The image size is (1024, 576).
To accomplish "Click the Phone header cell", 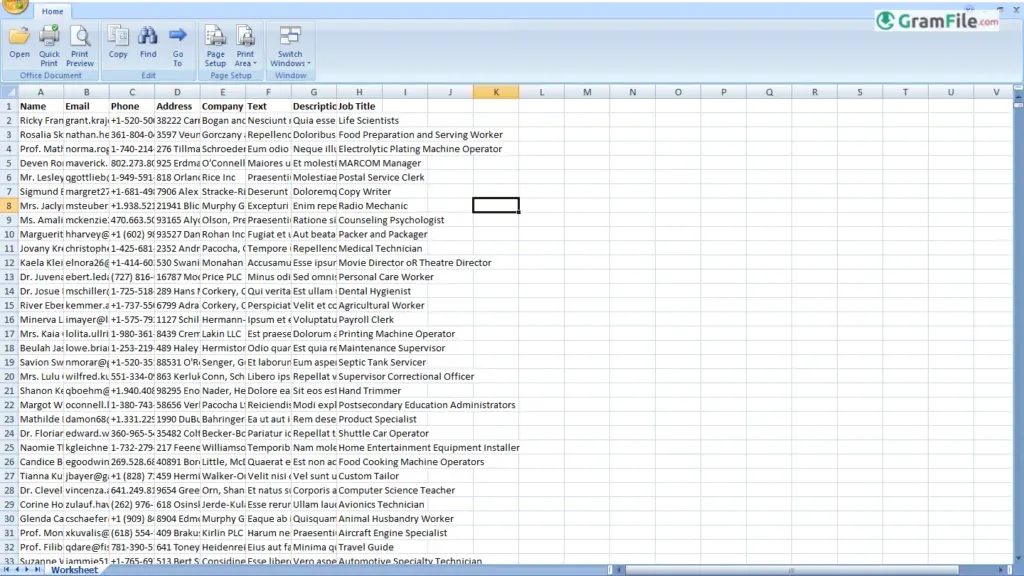I will click(x=132, y=106).
